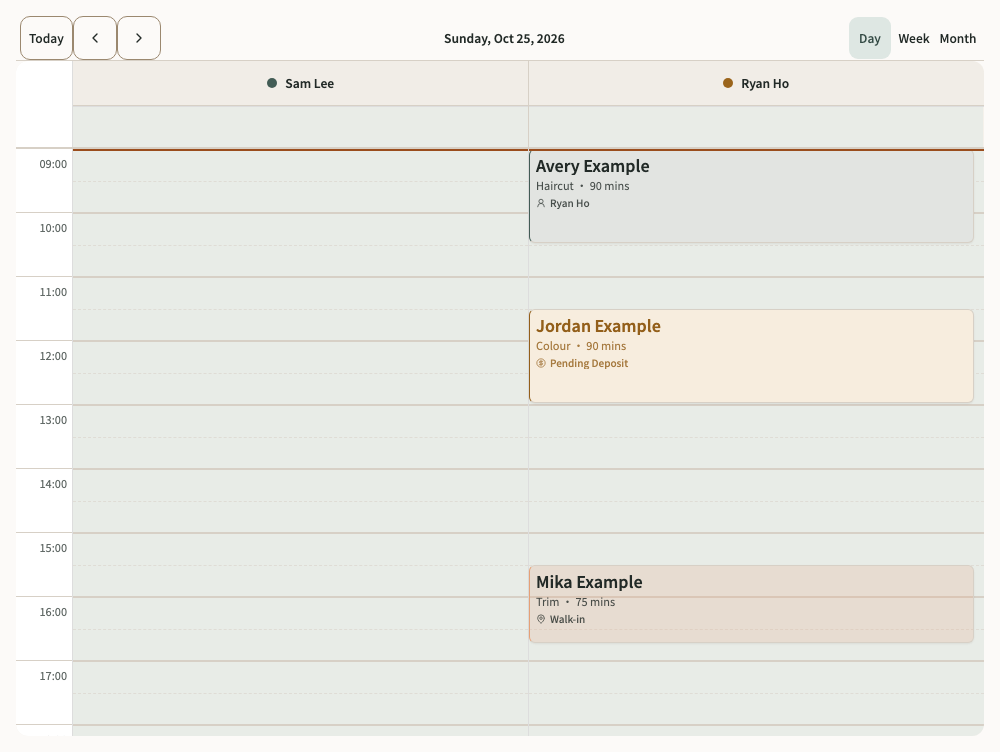Image resolution: width=1000 pixels, height=752 pixels.
Task: Click the 12:00 time label
Action: (x=53, y=356)
